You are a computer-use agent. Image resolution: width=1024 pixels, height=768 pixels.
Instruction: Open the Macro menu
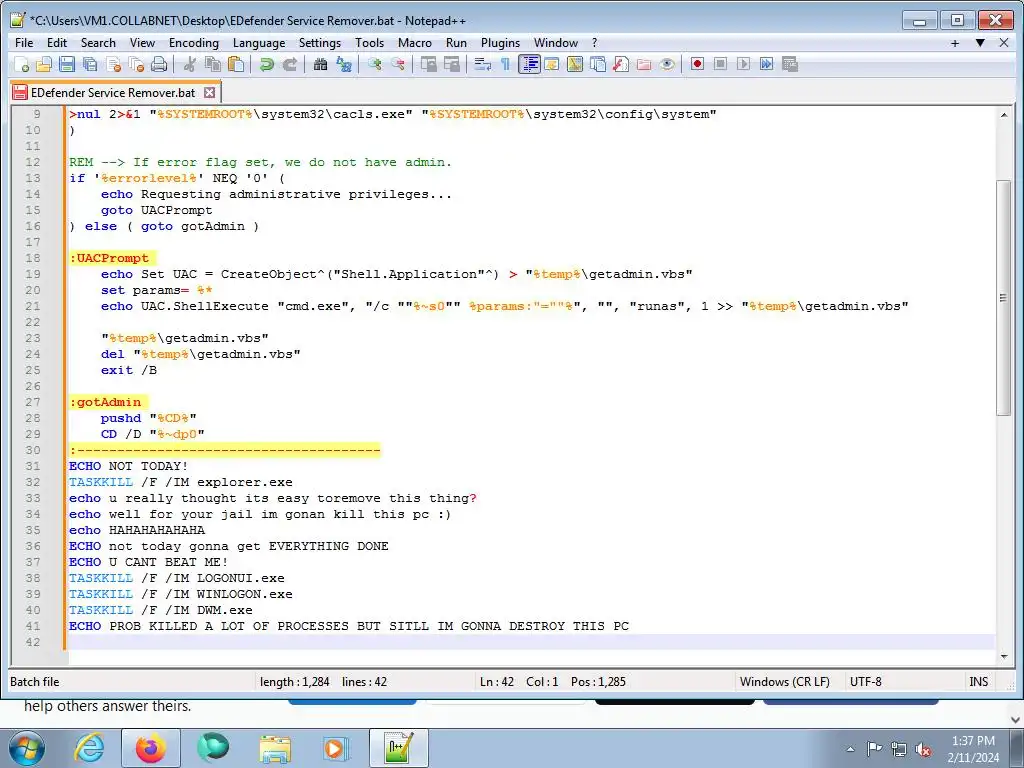point(415,42)
